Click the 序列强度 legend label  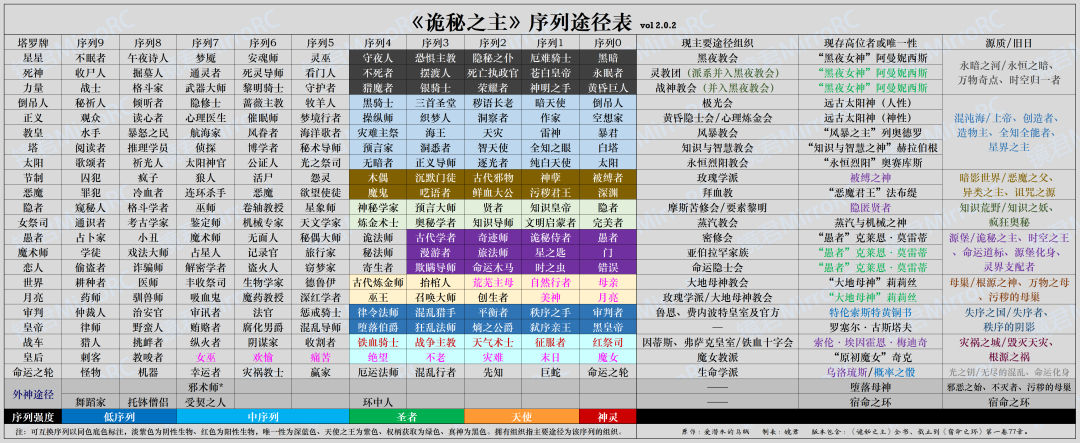32,415
